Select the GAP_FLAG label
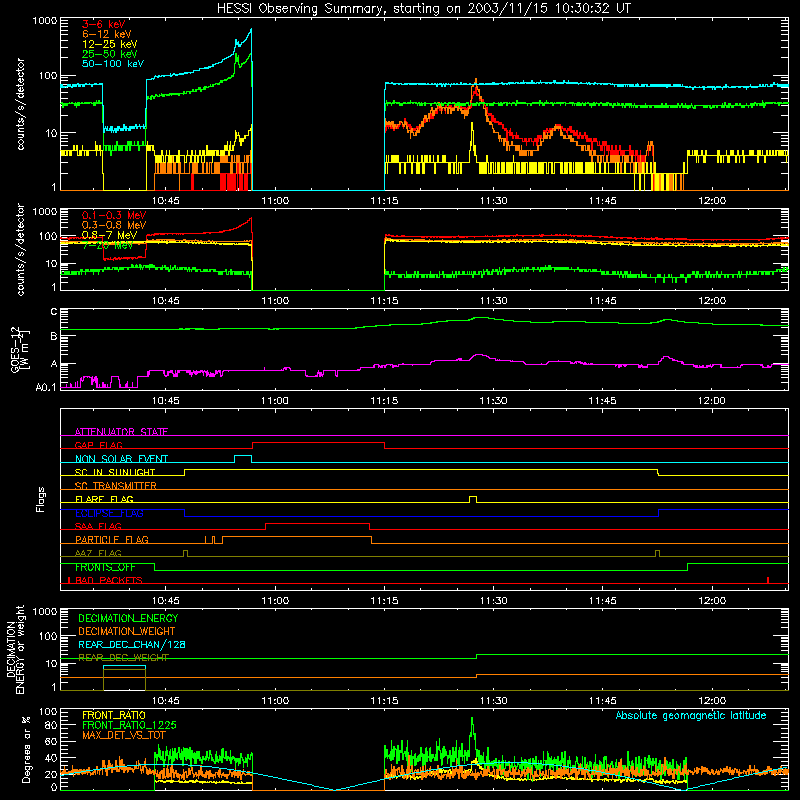 point(98,445)
